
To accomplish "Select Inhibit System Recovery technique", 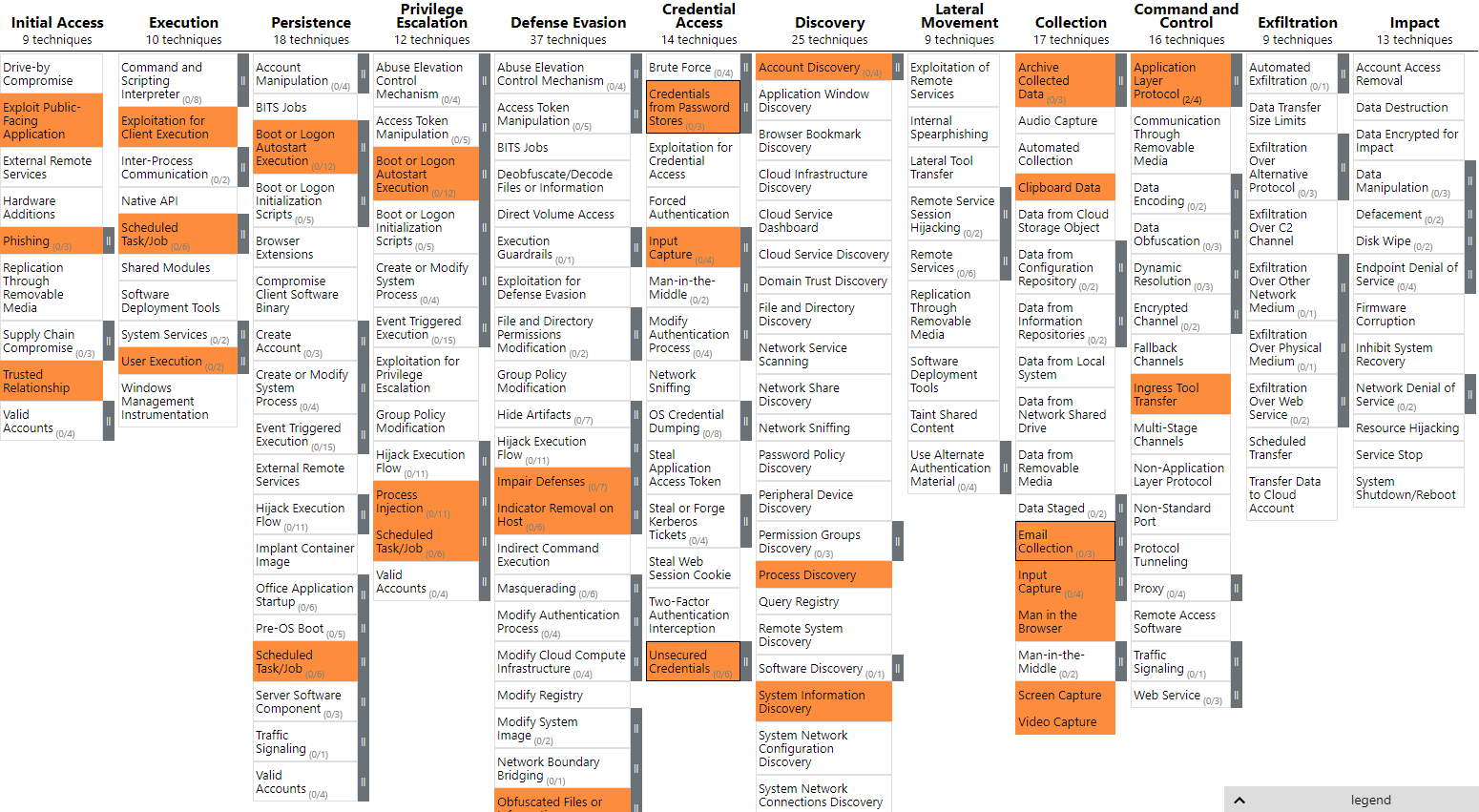I will pyautogui.click(x=1408, y=354).
